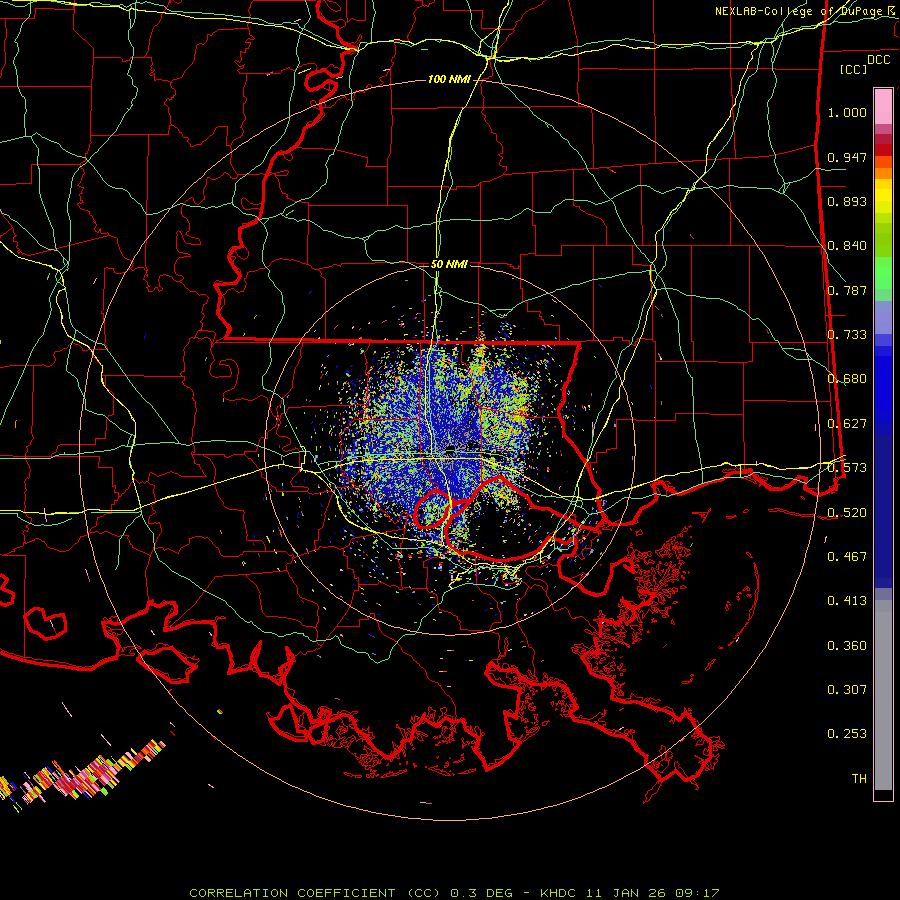Image resolution: width=900 pixels, height=900 pixels.
Task: Click the 0.360 scale value
Action: [x=847, y=646]
